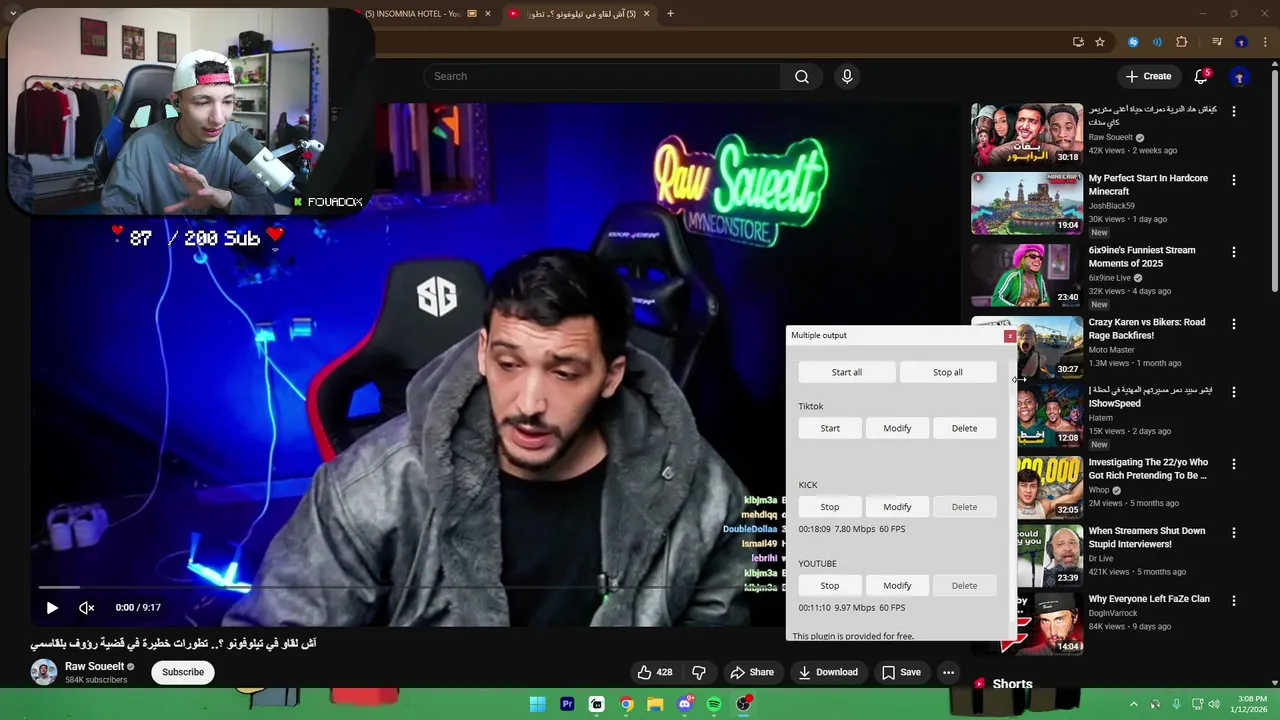Close the INSOMNIA HOTEL tab
The width and height of the screenshot is (1280, 720).
(488, 14)
